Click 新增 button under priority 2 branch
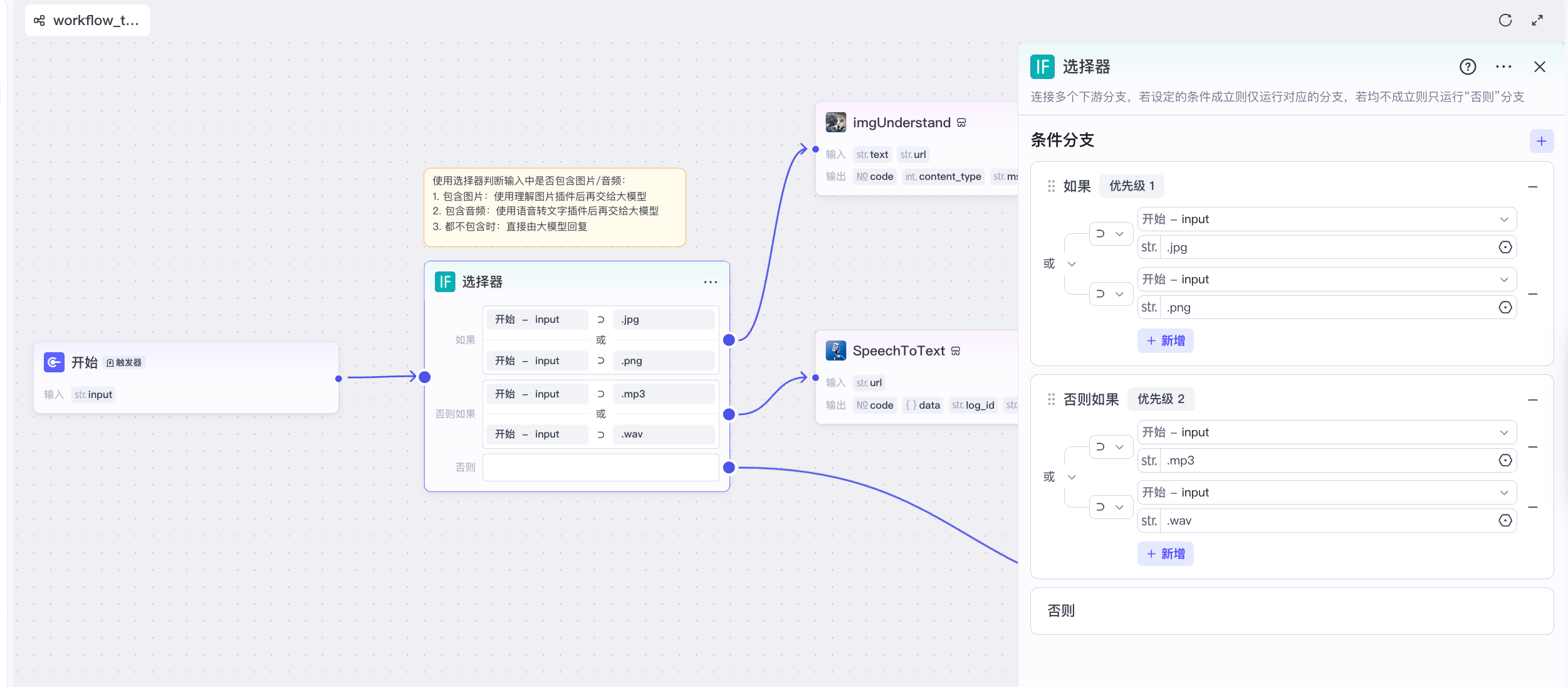Viewport: 1568px width, 687px height. (x=1165, y=553)
